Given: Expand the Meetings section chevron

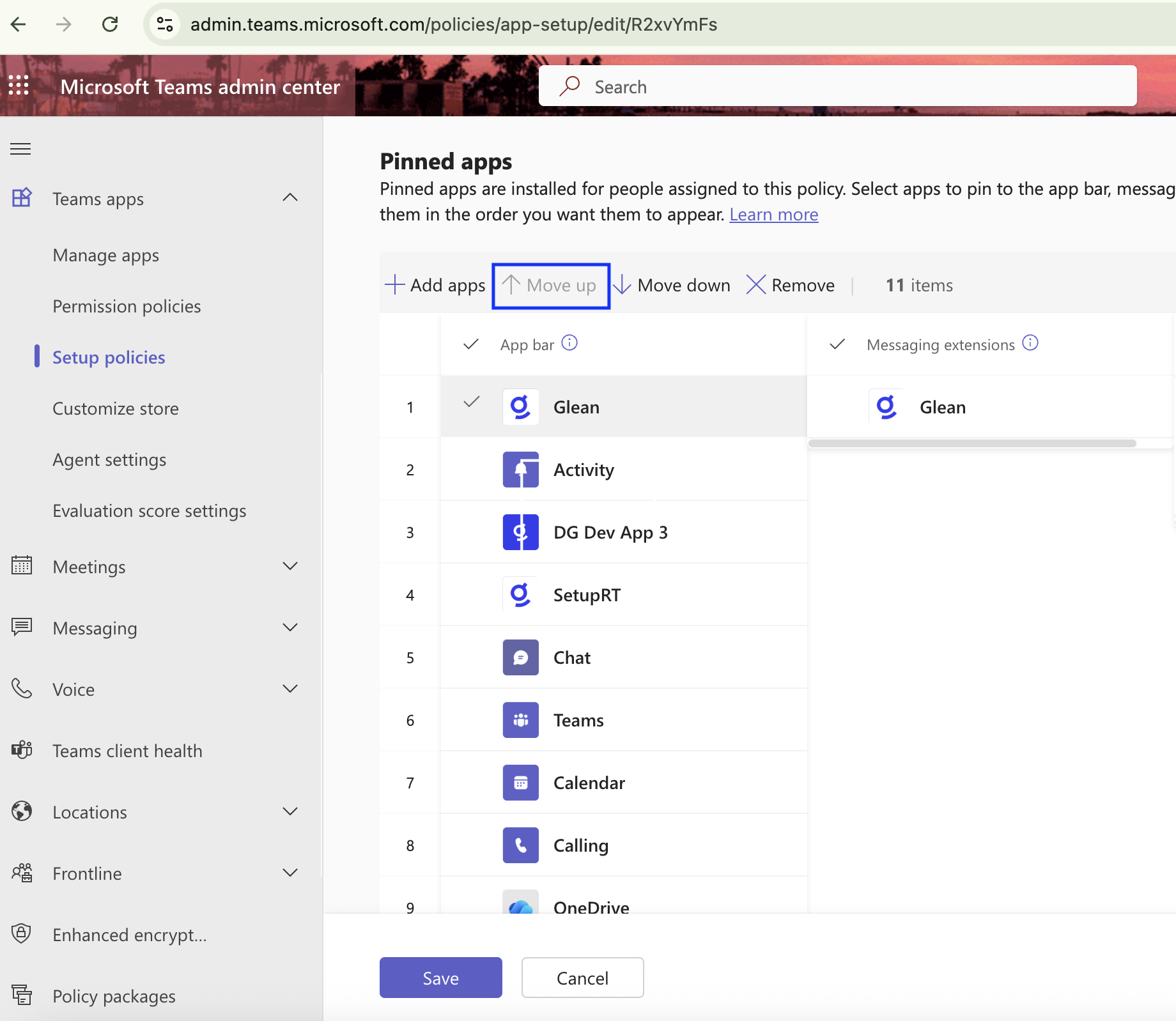Looking at the screenshot, I should click(290, 566).
